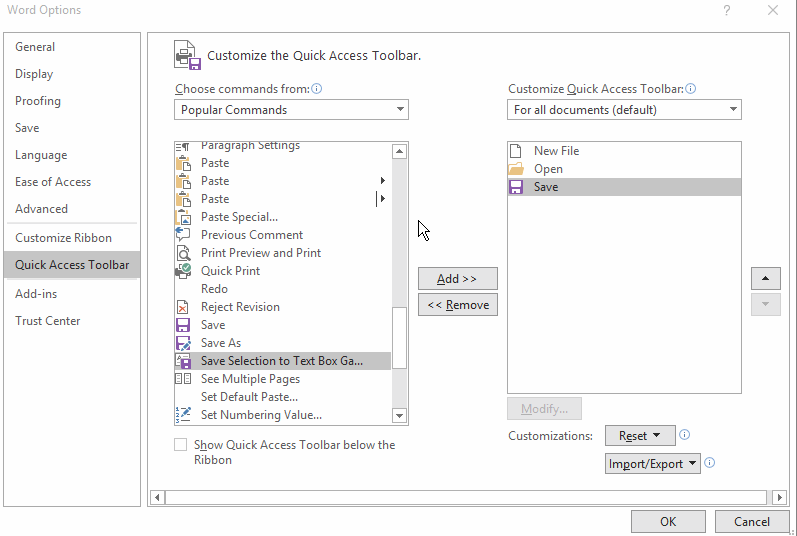This screenshot has width=797, height=536.
Task: Click the Print Preview and Print magnifier icon
Action: (183, 253)
